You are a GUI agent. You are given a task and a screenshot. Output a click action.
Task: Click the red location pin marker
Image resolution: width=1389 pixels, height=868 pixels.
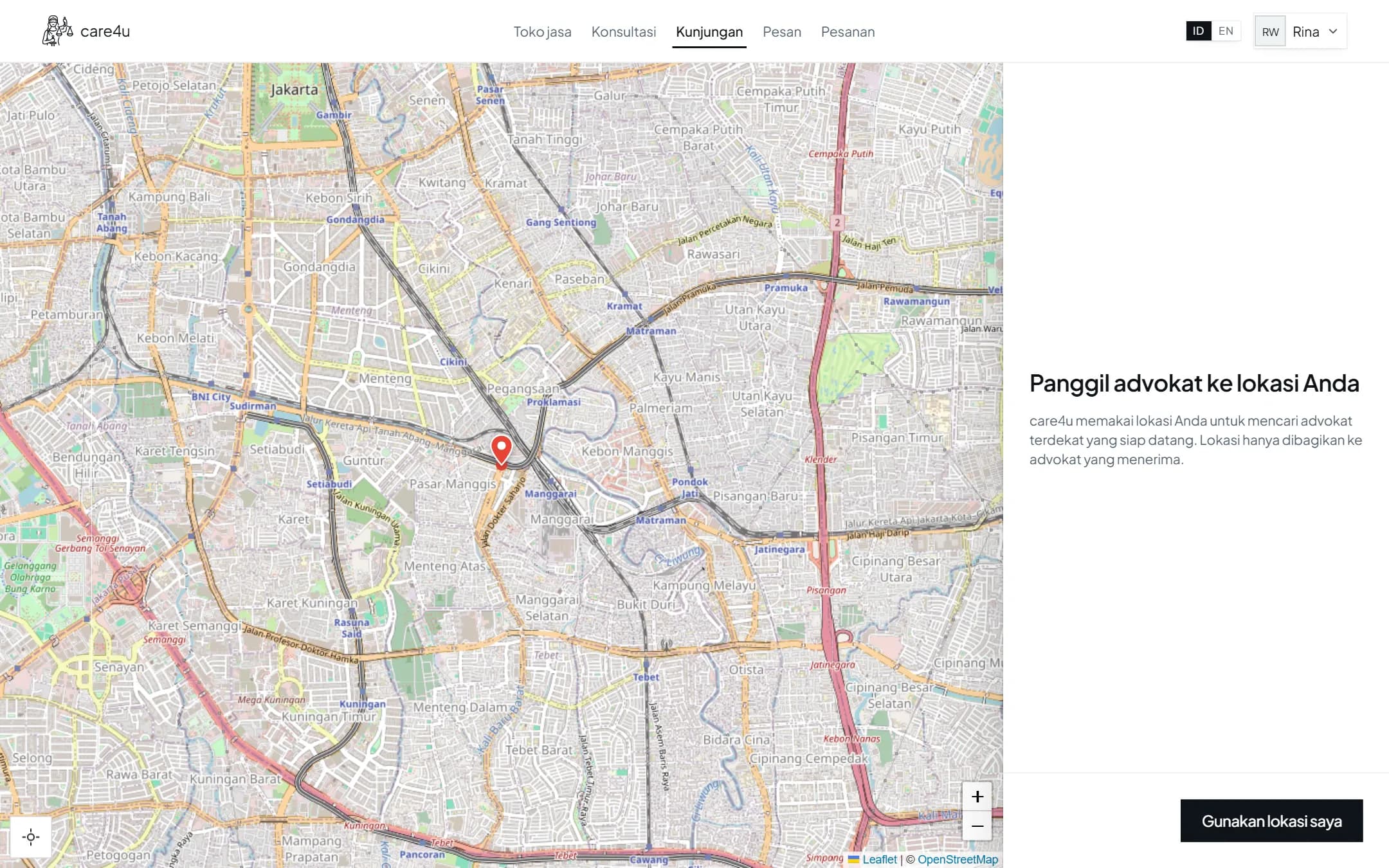[x=501, y=451]
